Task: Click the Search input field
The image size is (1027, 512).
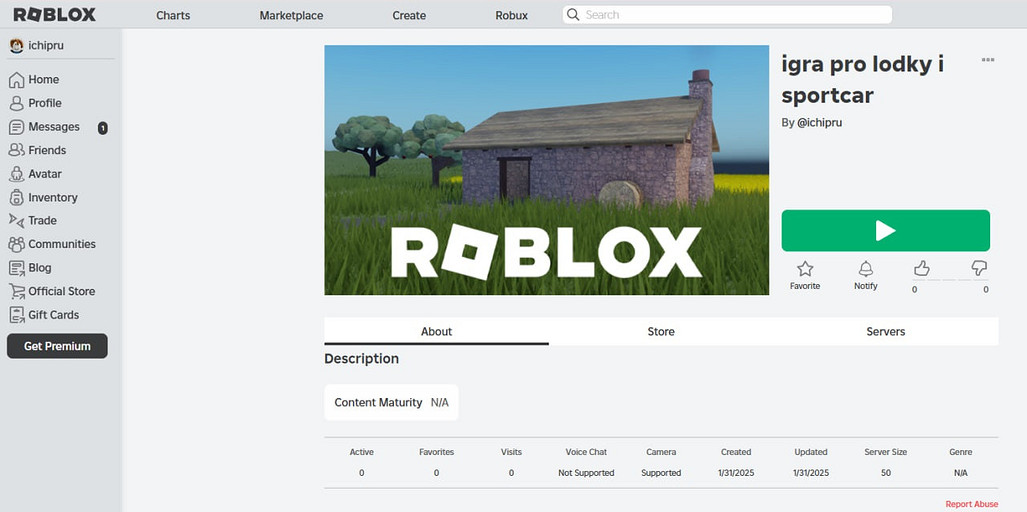Action: tap(728, 15)
